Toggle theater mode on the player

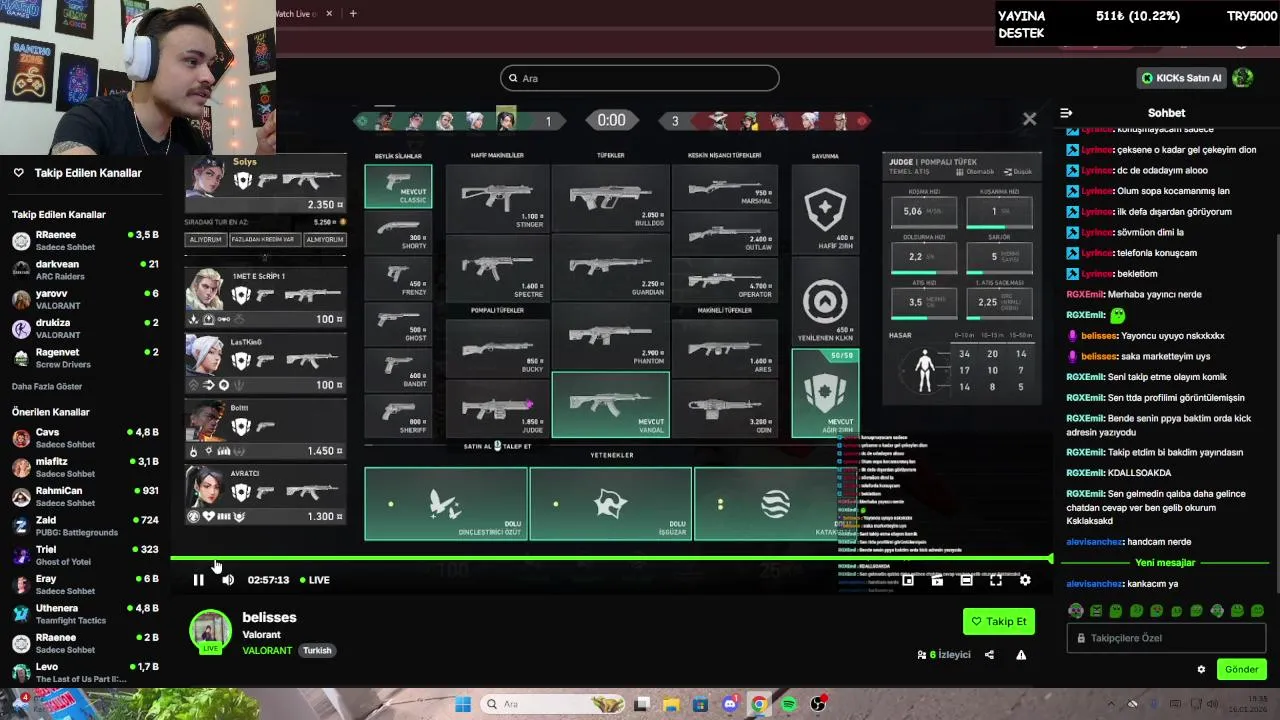(966, 580)
